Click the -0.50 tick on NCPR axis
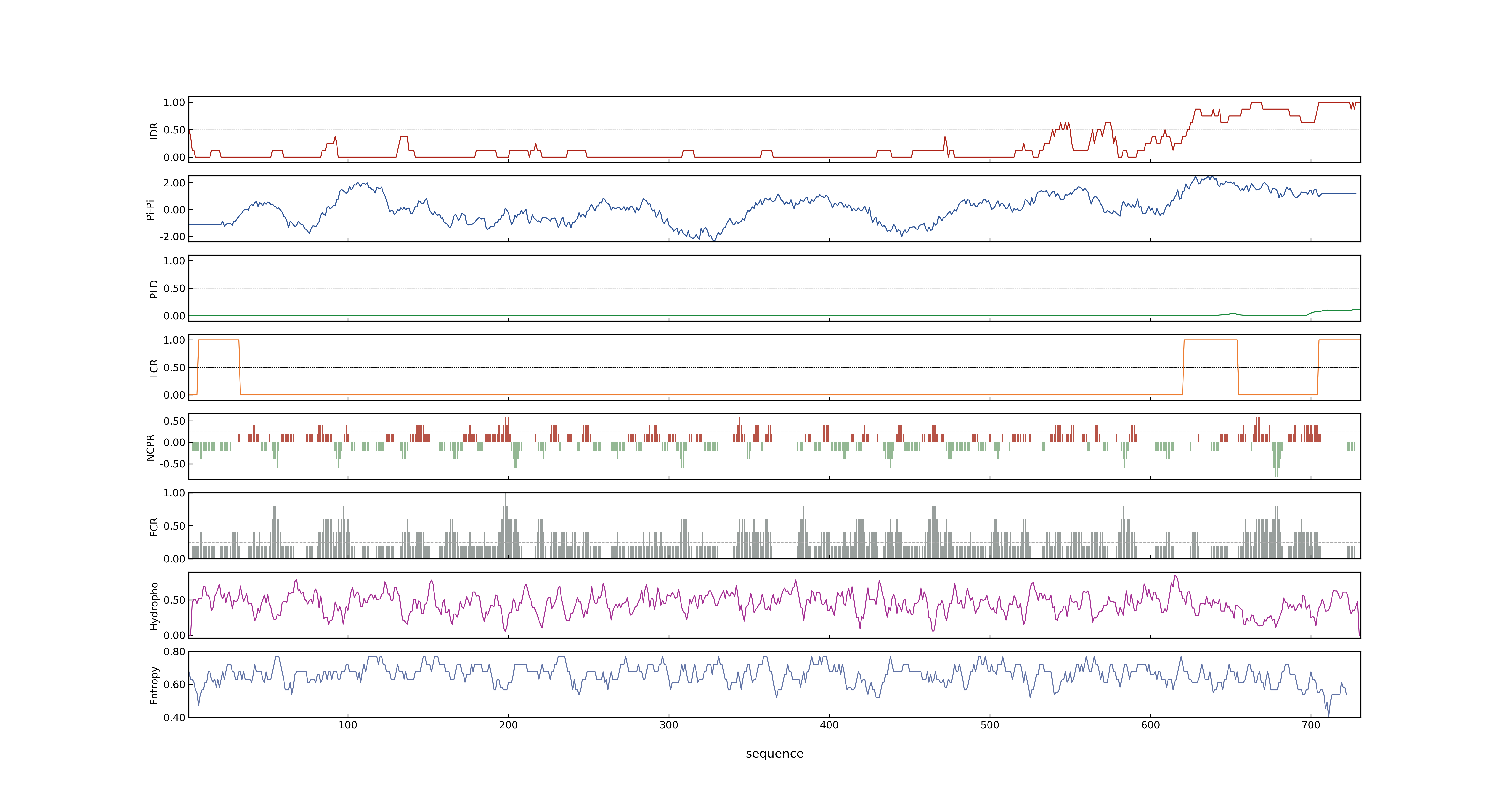 (172, 464)
